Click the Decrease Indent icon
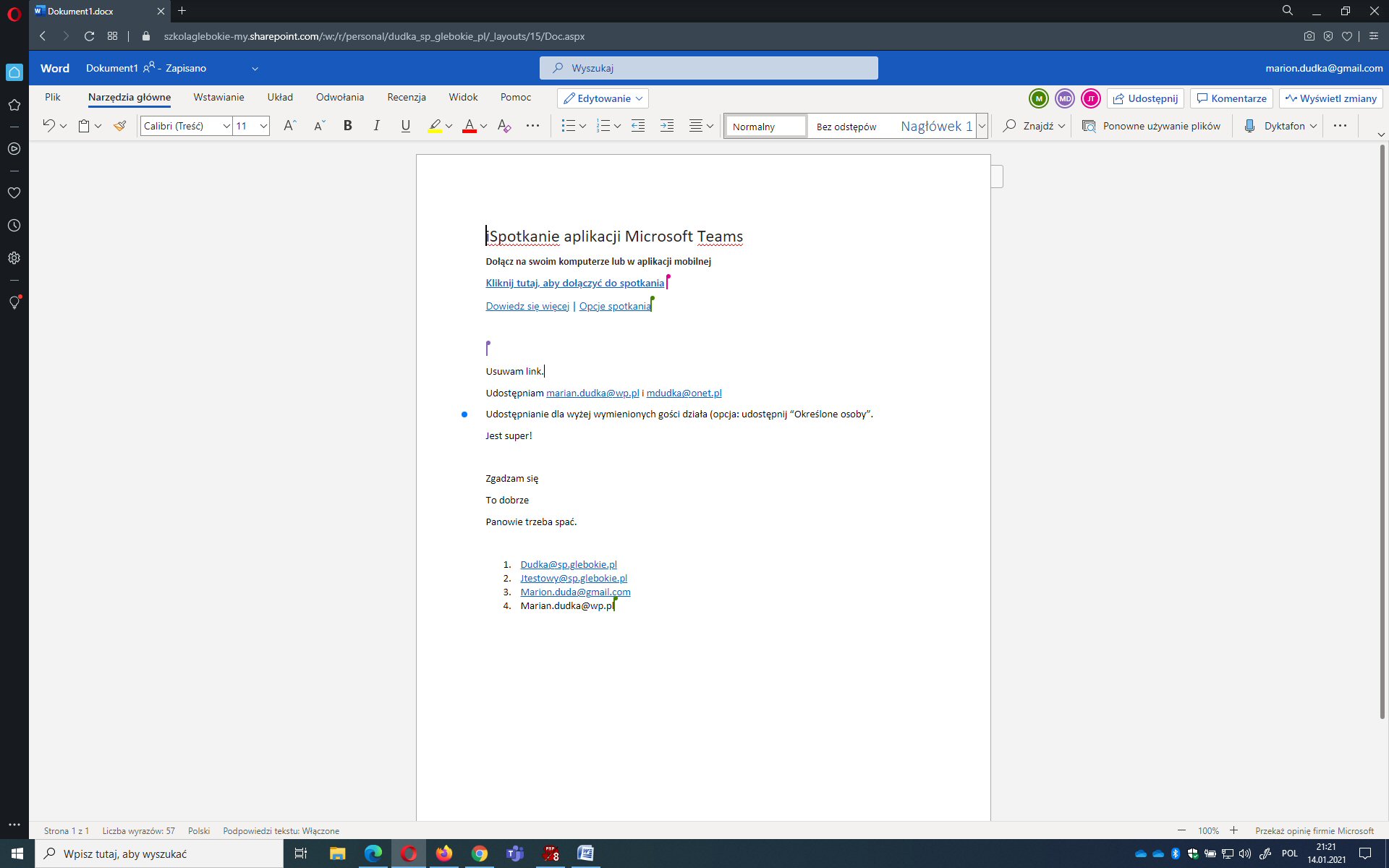Viewport: 1389px width, 868px height. (x=637, y=126)
